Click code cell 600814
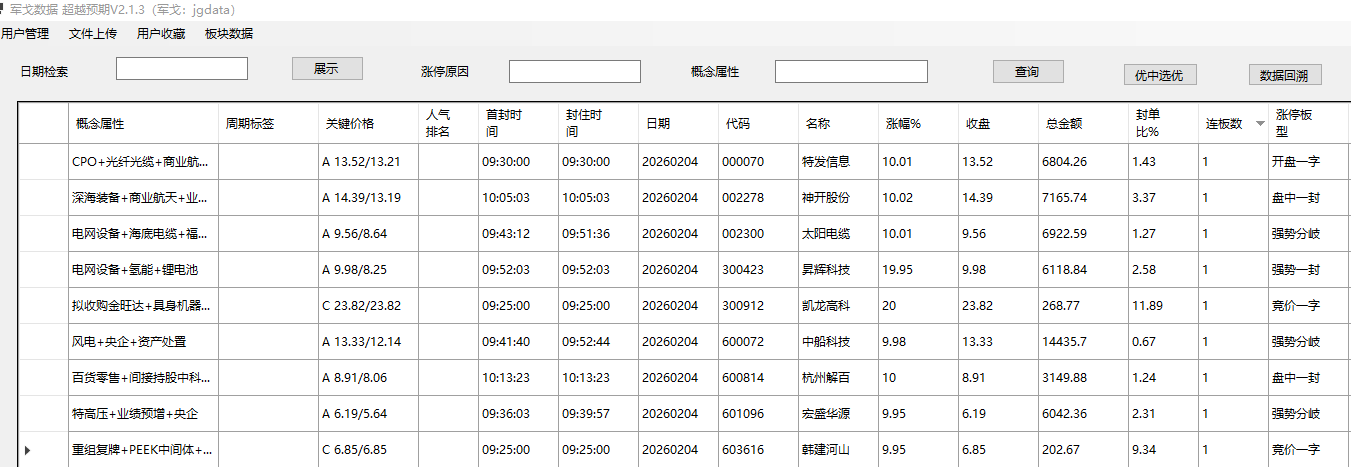Screen dimensions: 1351x467 click(758, 378)
